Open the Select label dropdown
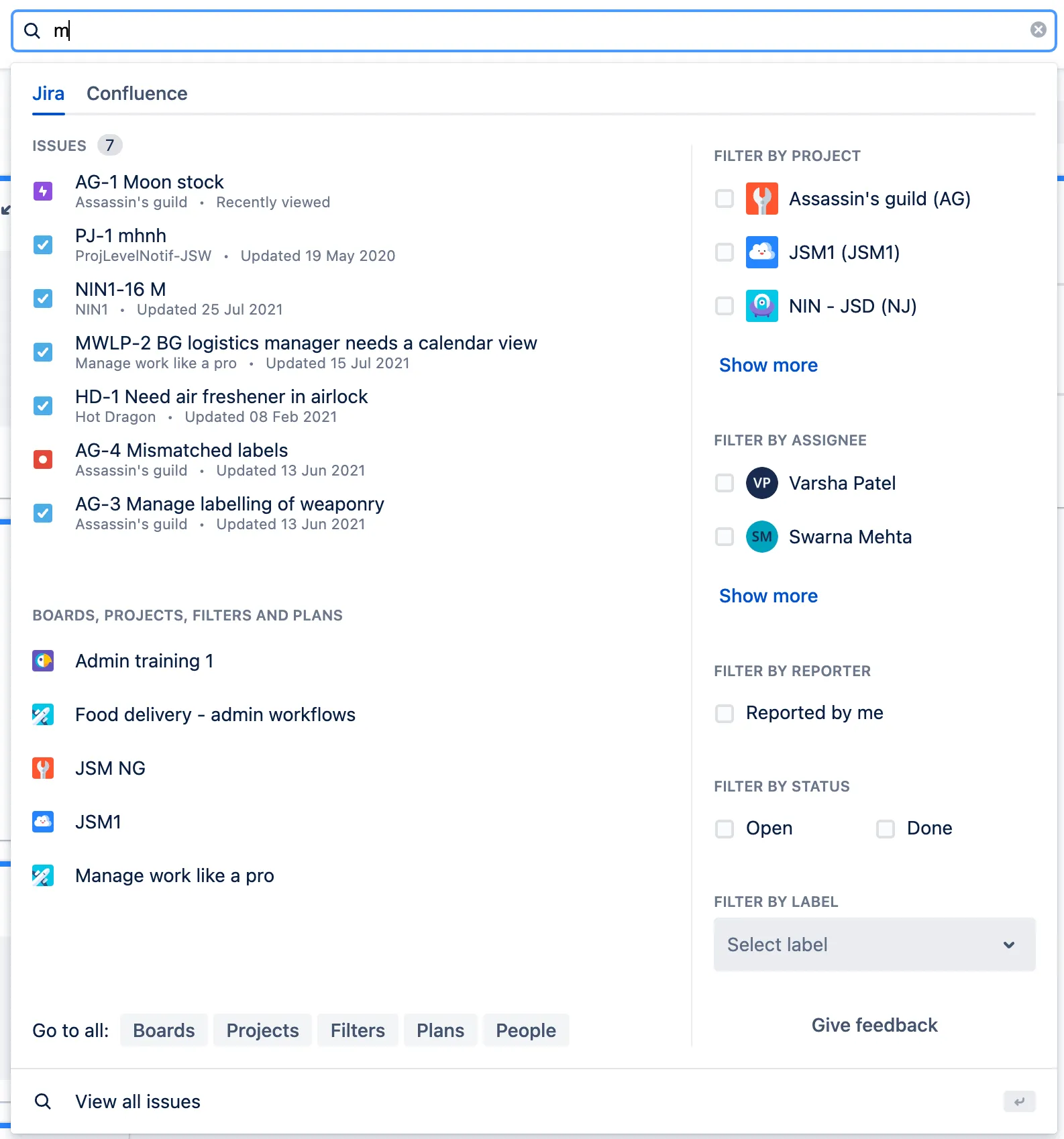1064x1139 pixels. pos(874,944)
